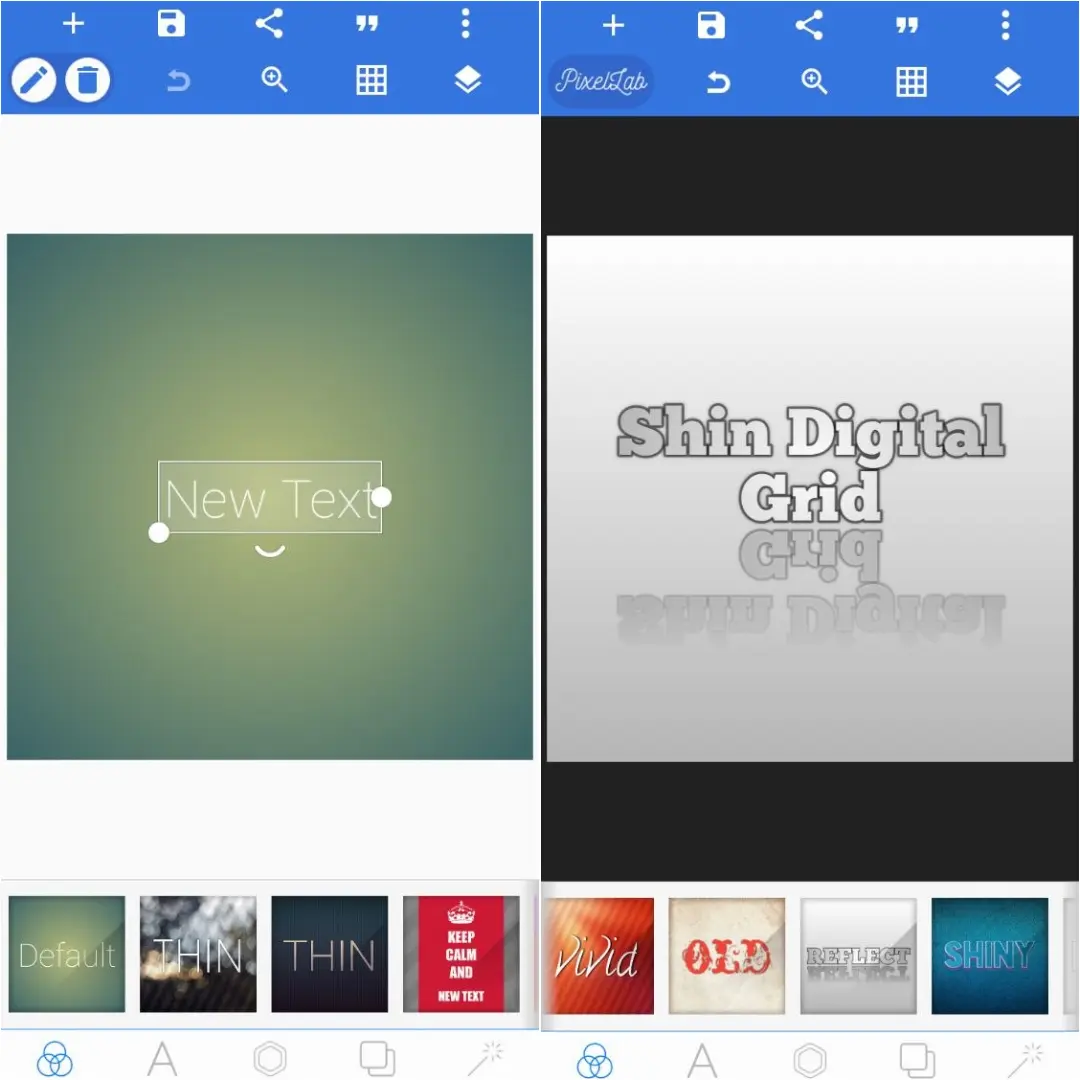Image resolution: width=1080 pixels, height=1080 pixels.
Task: Open the three-dot menu in right screen
Action: tap(1005, 25)
